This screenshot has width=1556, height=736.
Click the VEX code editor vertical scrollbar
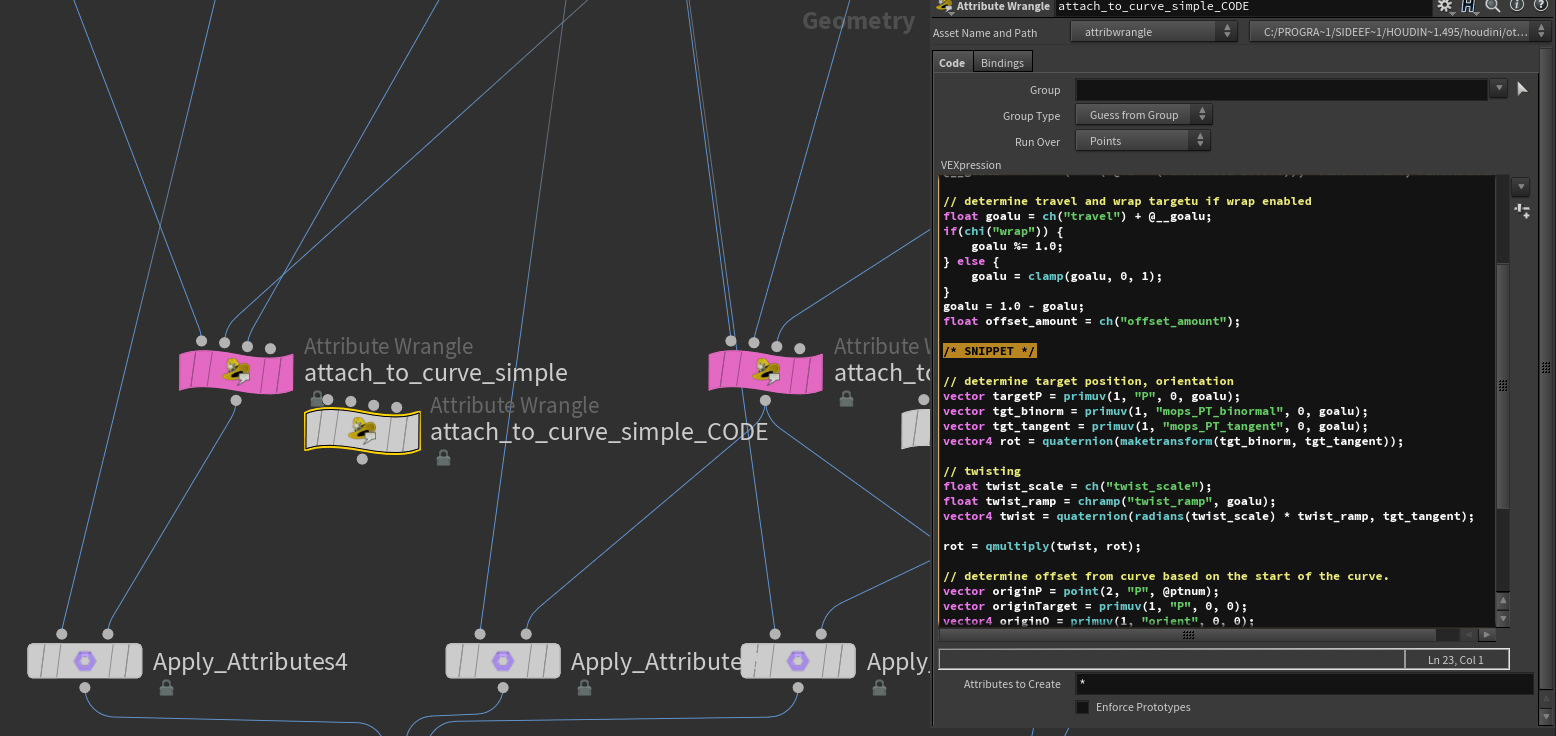pyautogui.click(x=1502, y=385)
